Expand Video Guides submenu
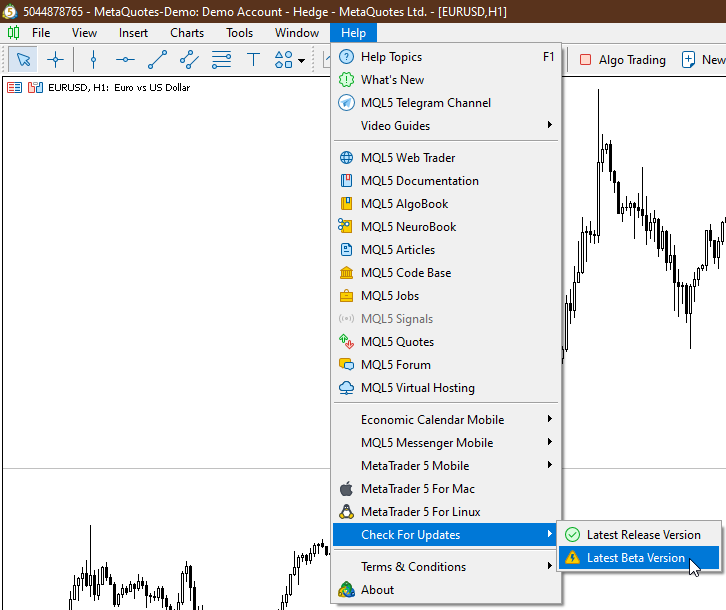The image size is (726, 610). [446, 126]
